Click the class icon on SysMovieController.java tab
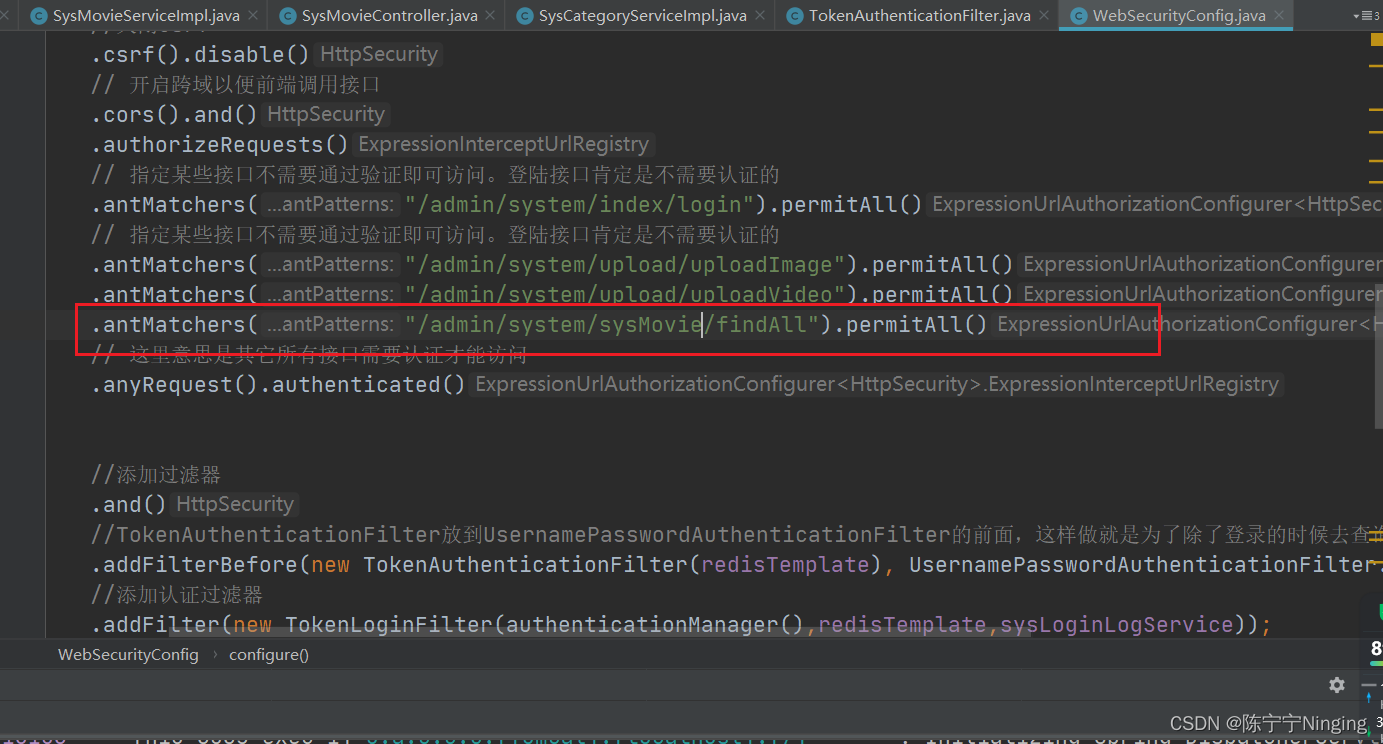Viewport: 1383px width, 744px height. [288, 16]
